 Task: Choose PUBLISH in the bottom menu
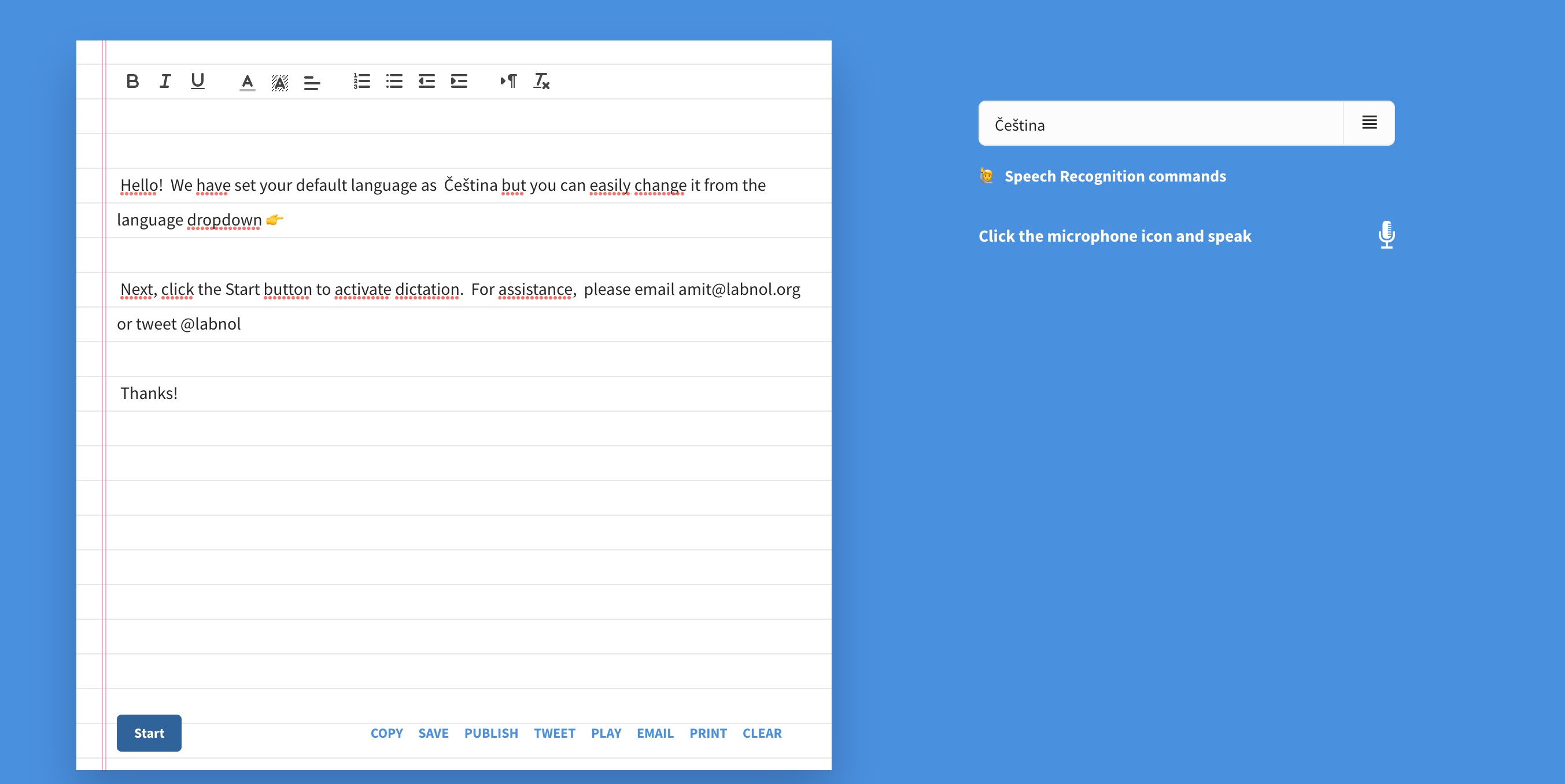(x=491, y=733)
